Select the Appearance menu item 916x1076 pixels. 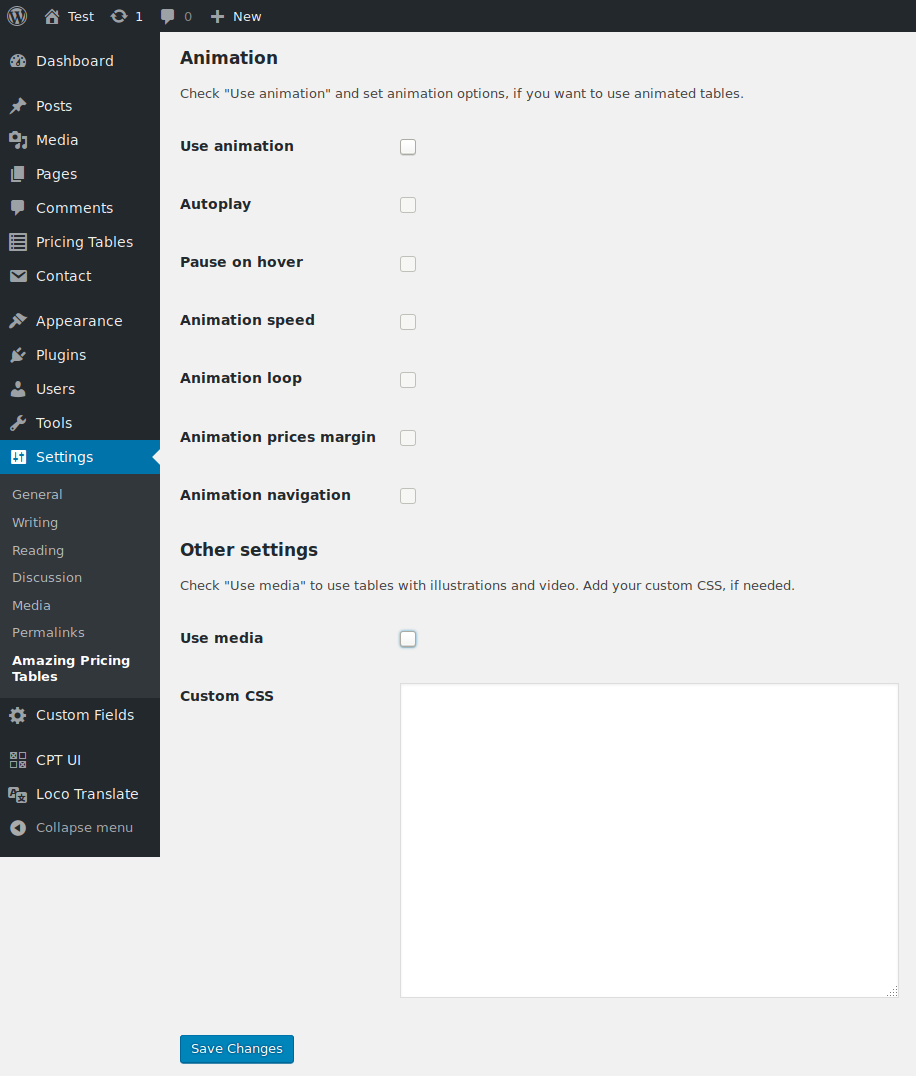coord(80,321)
